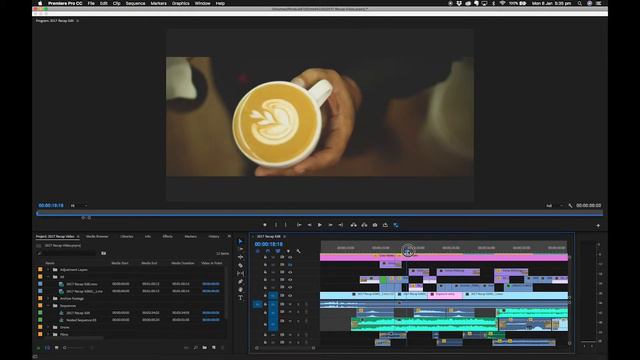Click the Extract button

[364, 225]
